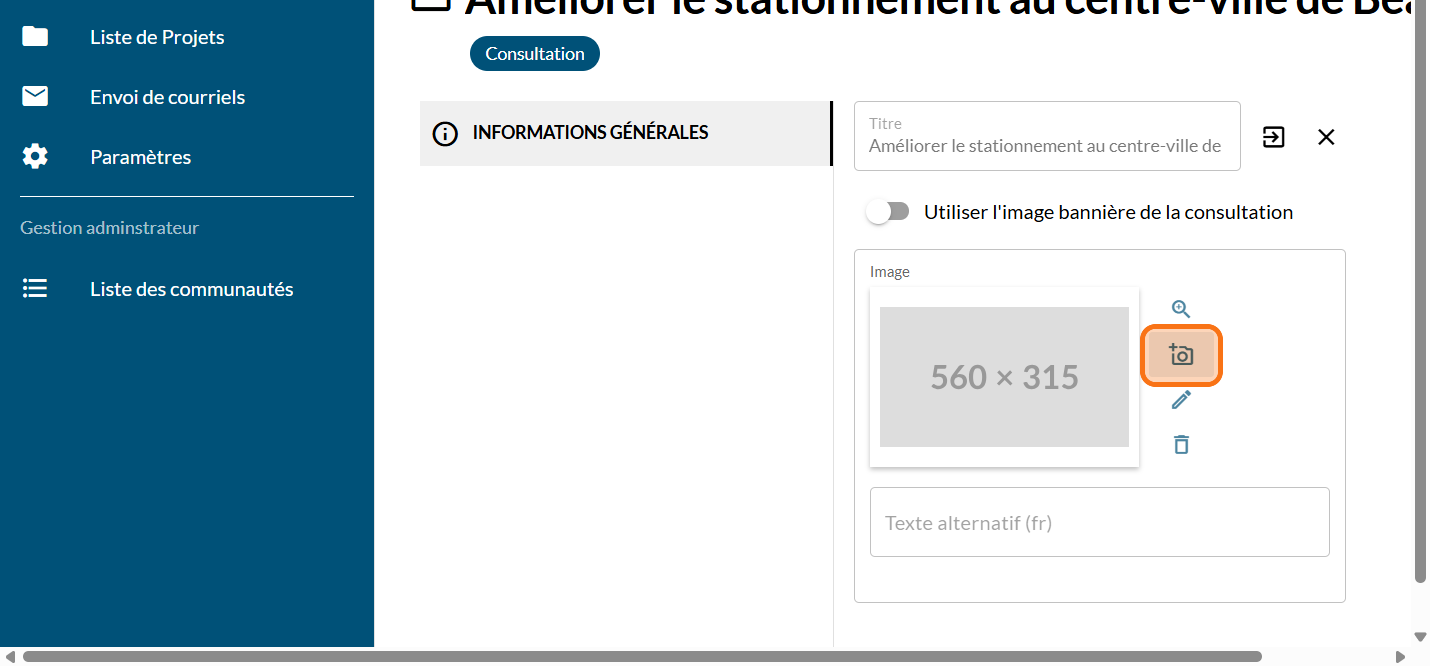Click the folder icon for Liste de Projets
This screenshot has height=666, width=1430.
pyautogui.click(x=35, y=37)
